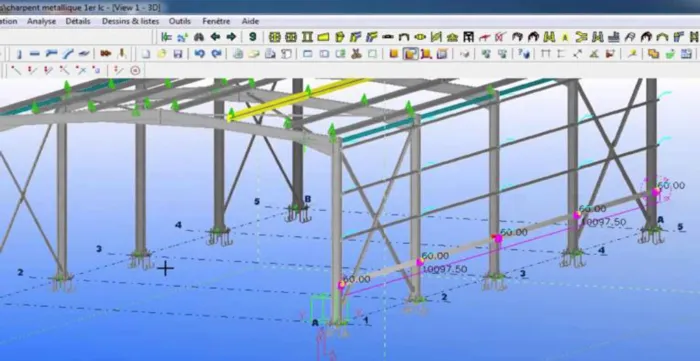Click the save diskette icon
Viewport: 700px width, 361px height.
[178, 54]
